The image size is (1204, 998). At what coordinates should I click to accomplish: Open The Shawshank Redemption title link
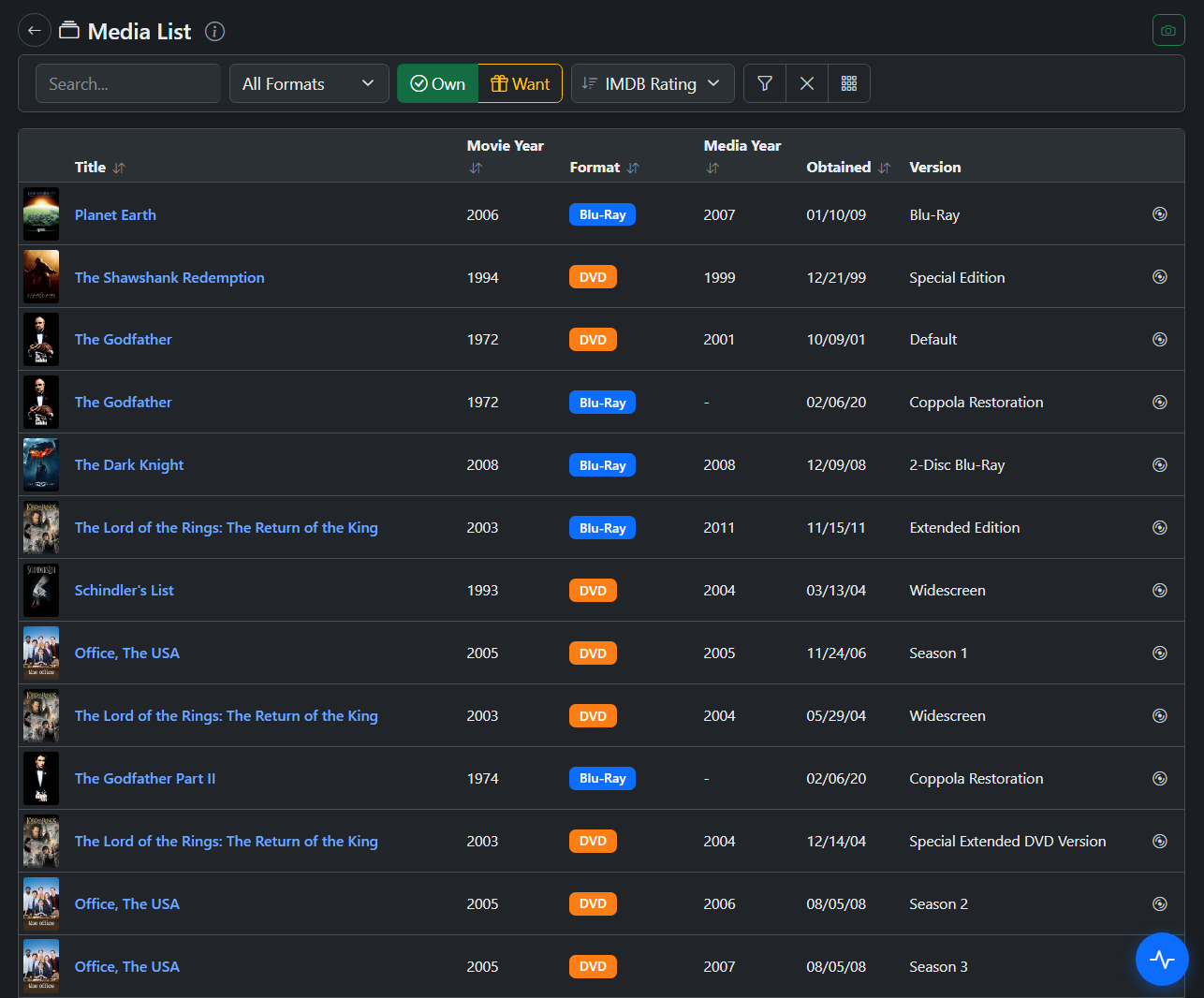point(169,277)
